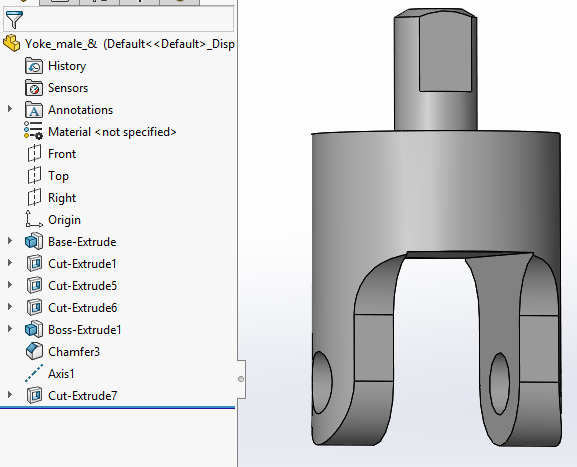
Task: Select the Top plane label
Action: tap(58, 176)
